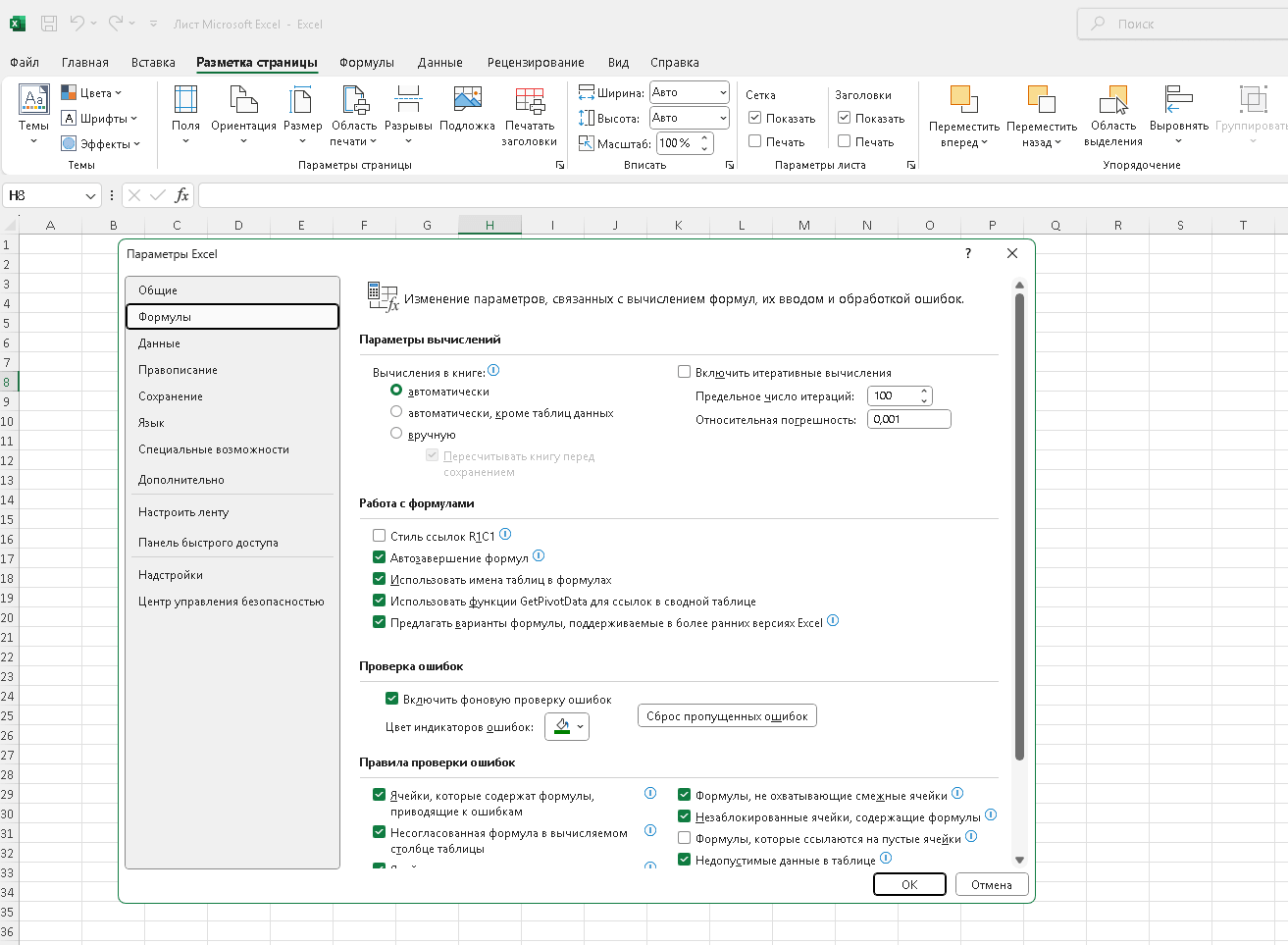Open the Orientation (Ориентация) icon
The width and height of the screenshot is (1288, 945).
tap(243, 100)
